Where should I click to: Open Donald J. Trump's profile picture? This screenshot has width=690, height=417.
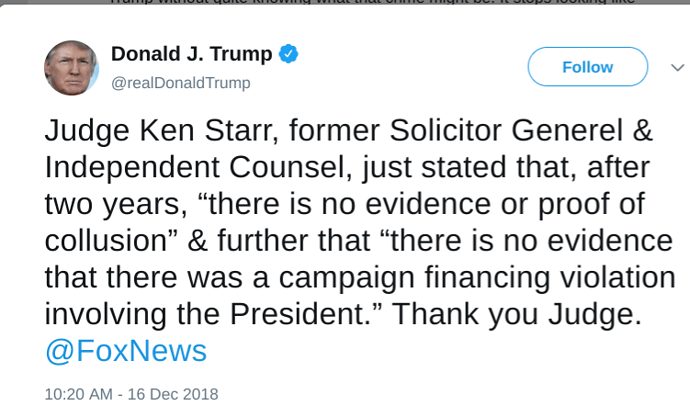71,67
